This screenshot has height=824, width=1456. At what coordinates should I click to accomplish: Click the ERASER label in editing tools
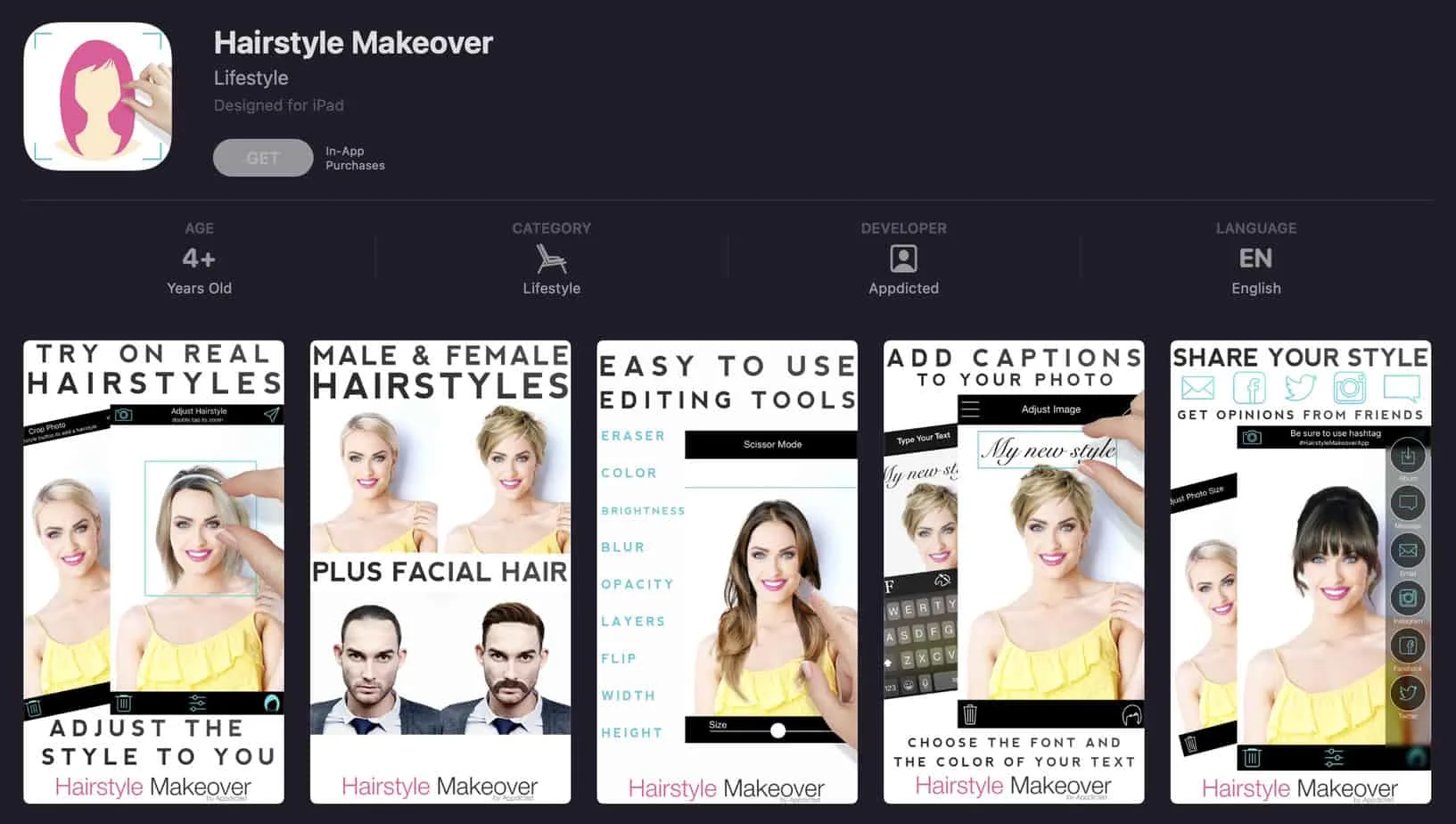point(633,436)
